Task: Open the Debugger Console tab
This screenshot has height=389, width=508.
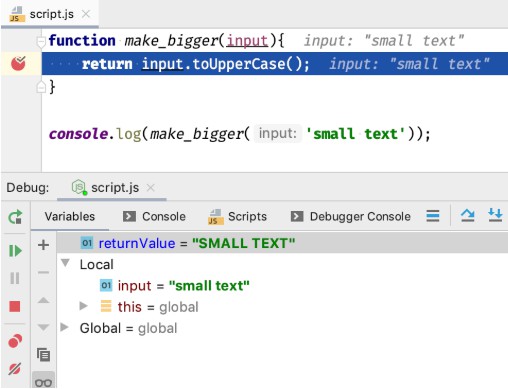Action: point(351,217)
